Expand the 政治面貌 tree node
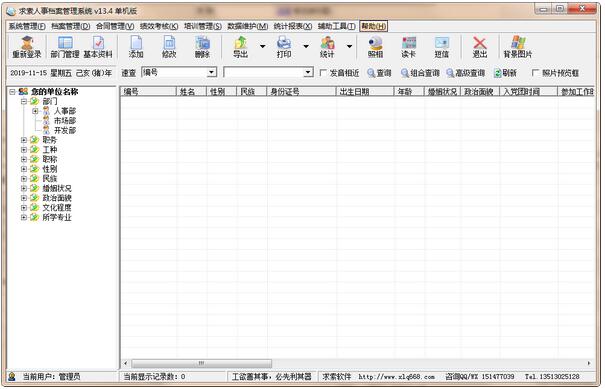 pos(24,198)
